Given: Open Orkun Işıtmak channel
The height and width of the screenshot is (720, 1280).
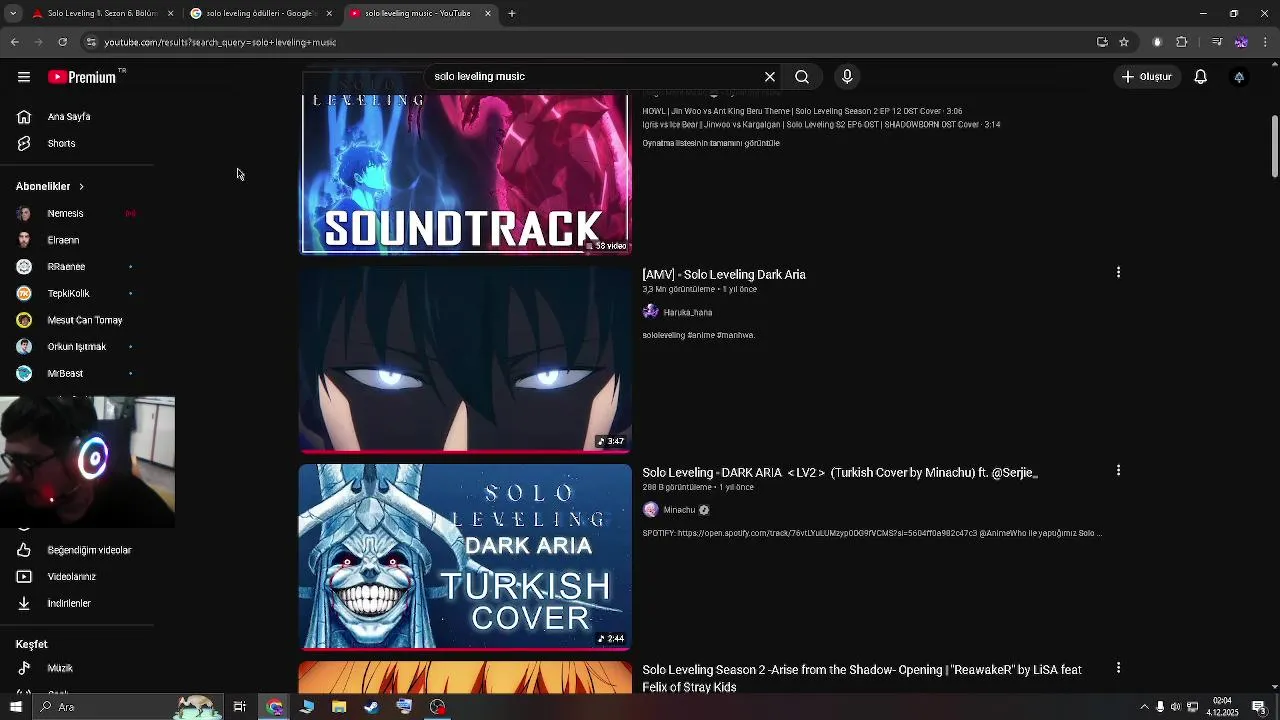Looking at the screenshot, I should 76,347.
